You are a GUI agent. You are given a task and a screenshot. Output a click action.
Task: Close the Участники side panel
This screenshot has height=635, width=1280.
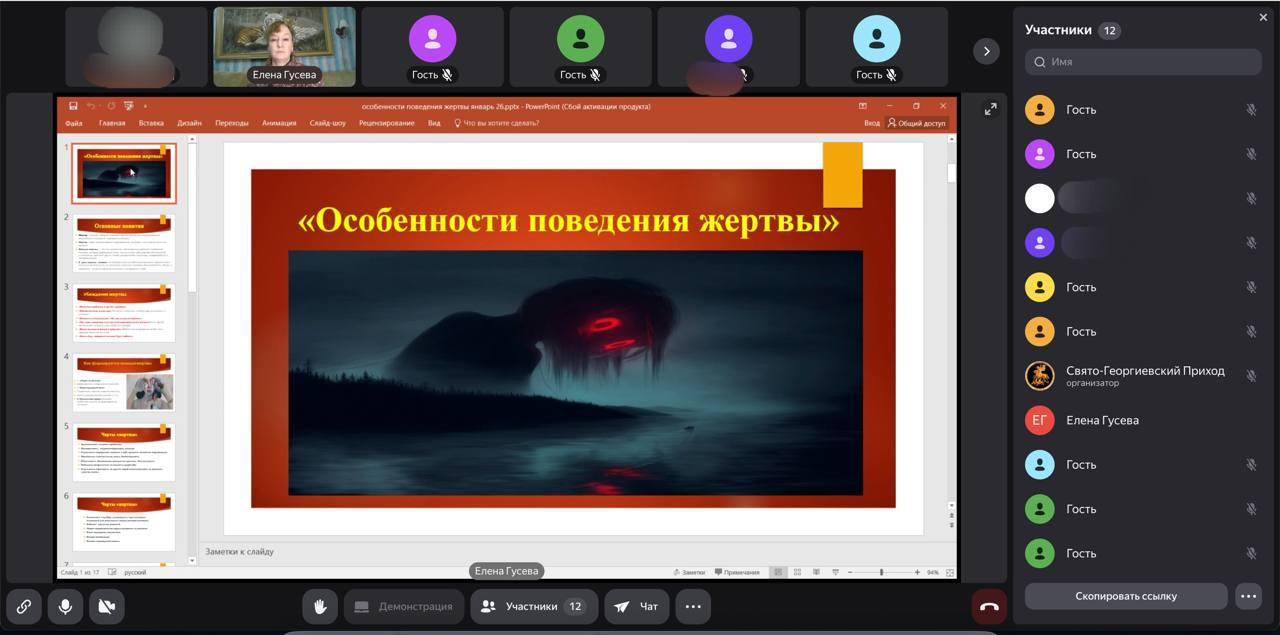tap(1263, 17)
